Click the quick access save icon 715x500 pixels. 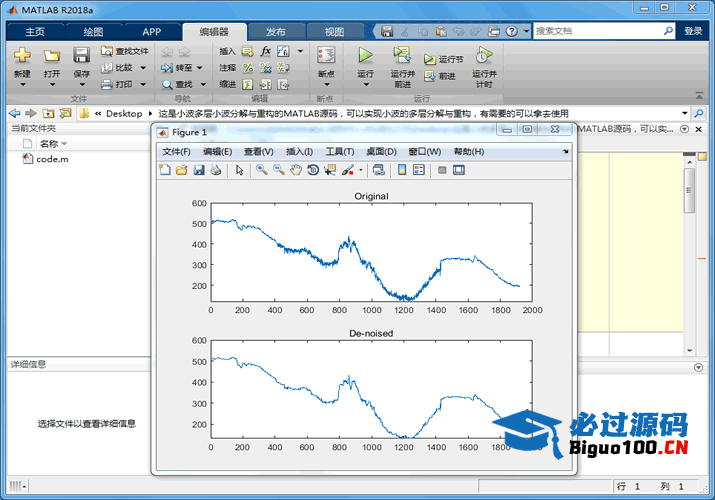pyautogui.click(x=387, y=31)
